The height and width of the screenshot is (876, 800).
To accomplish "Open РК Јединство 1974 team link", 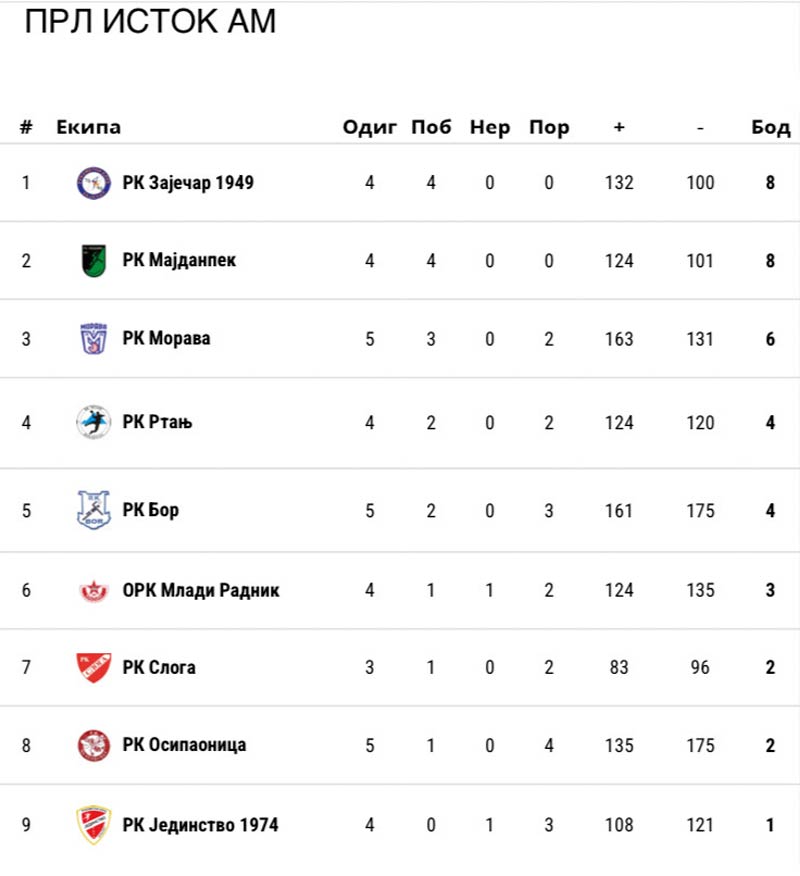I will (200, 825).
